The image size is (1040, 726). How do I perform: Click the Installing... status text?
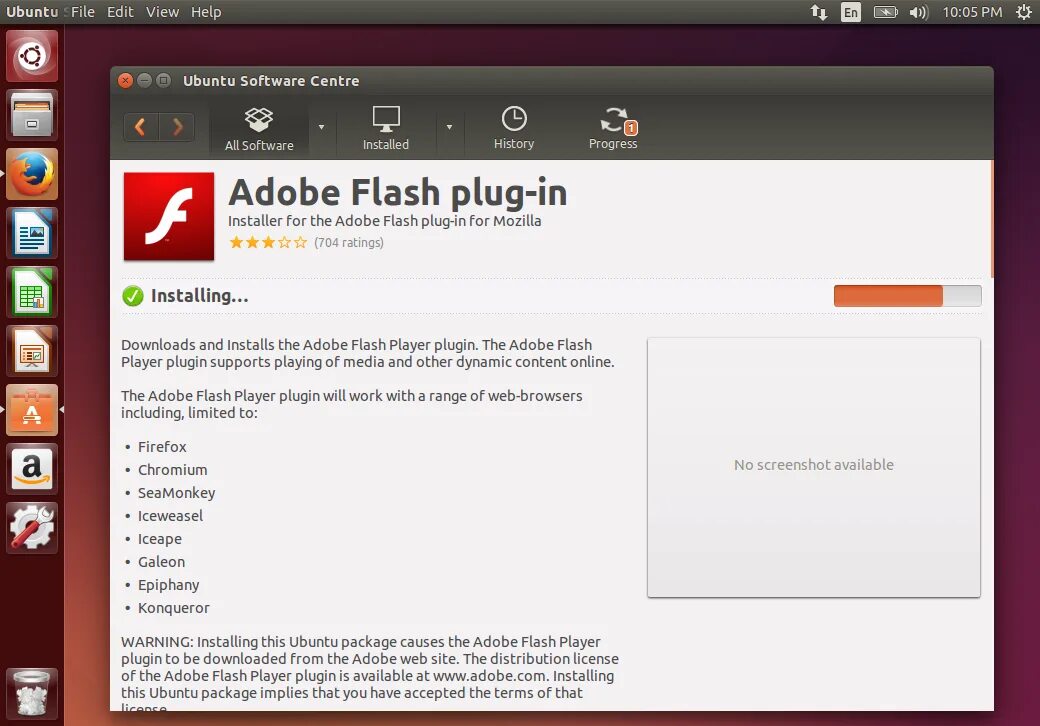coord(200,296)
